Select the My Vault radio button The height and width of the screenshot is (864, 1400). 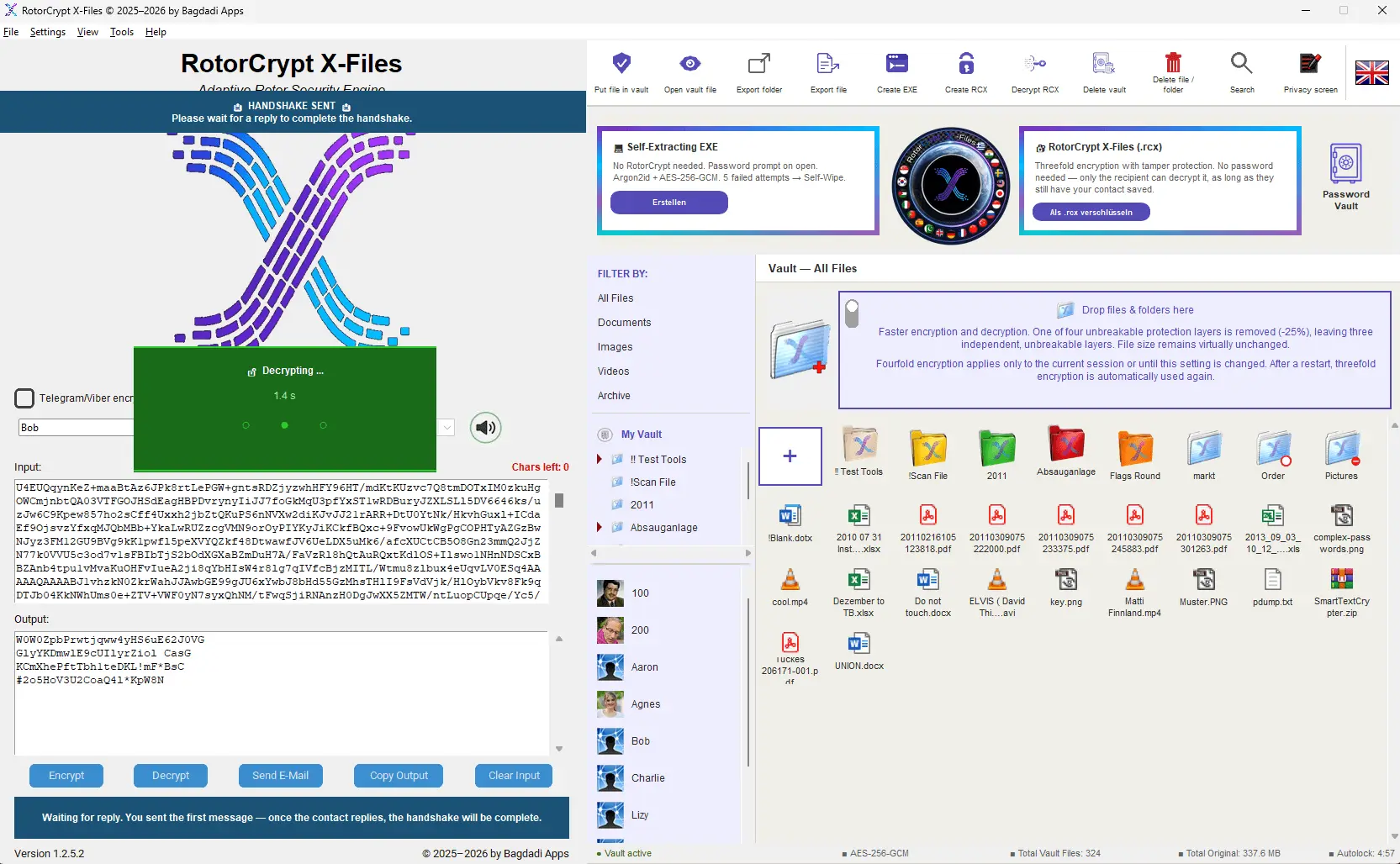605,435
